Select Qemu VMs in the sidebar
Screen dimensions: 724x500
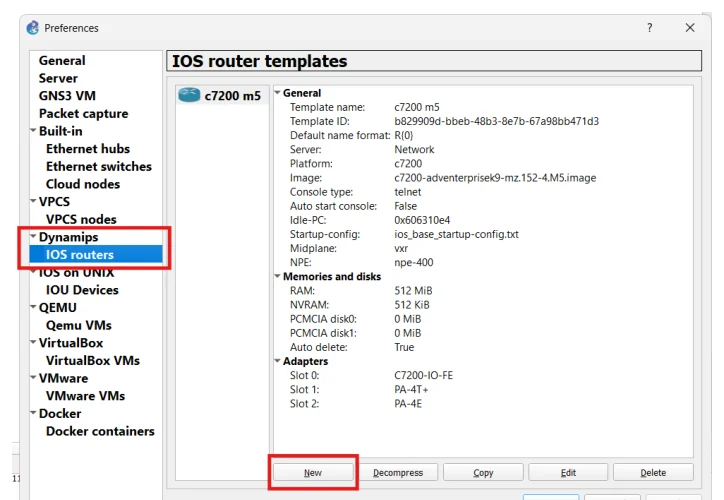(x=78, y=325)
